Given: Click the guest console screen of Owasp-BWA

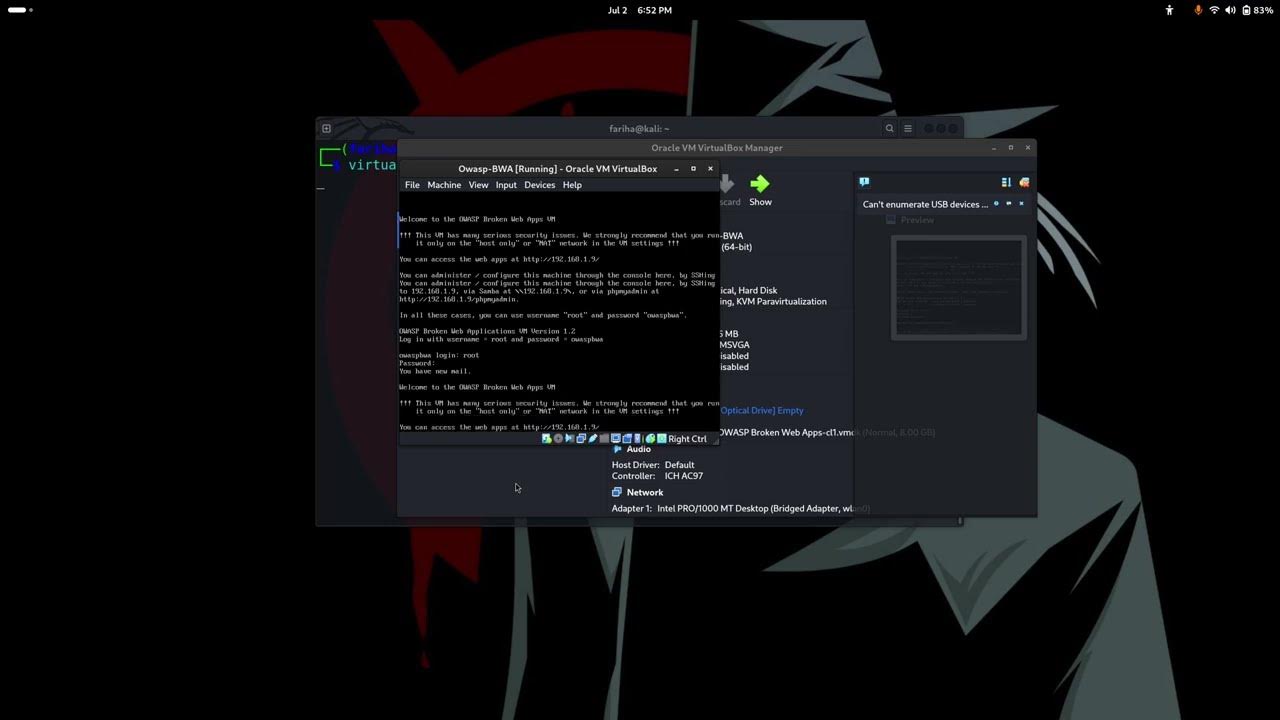Looking at the screenshot, I should point(558,313).
